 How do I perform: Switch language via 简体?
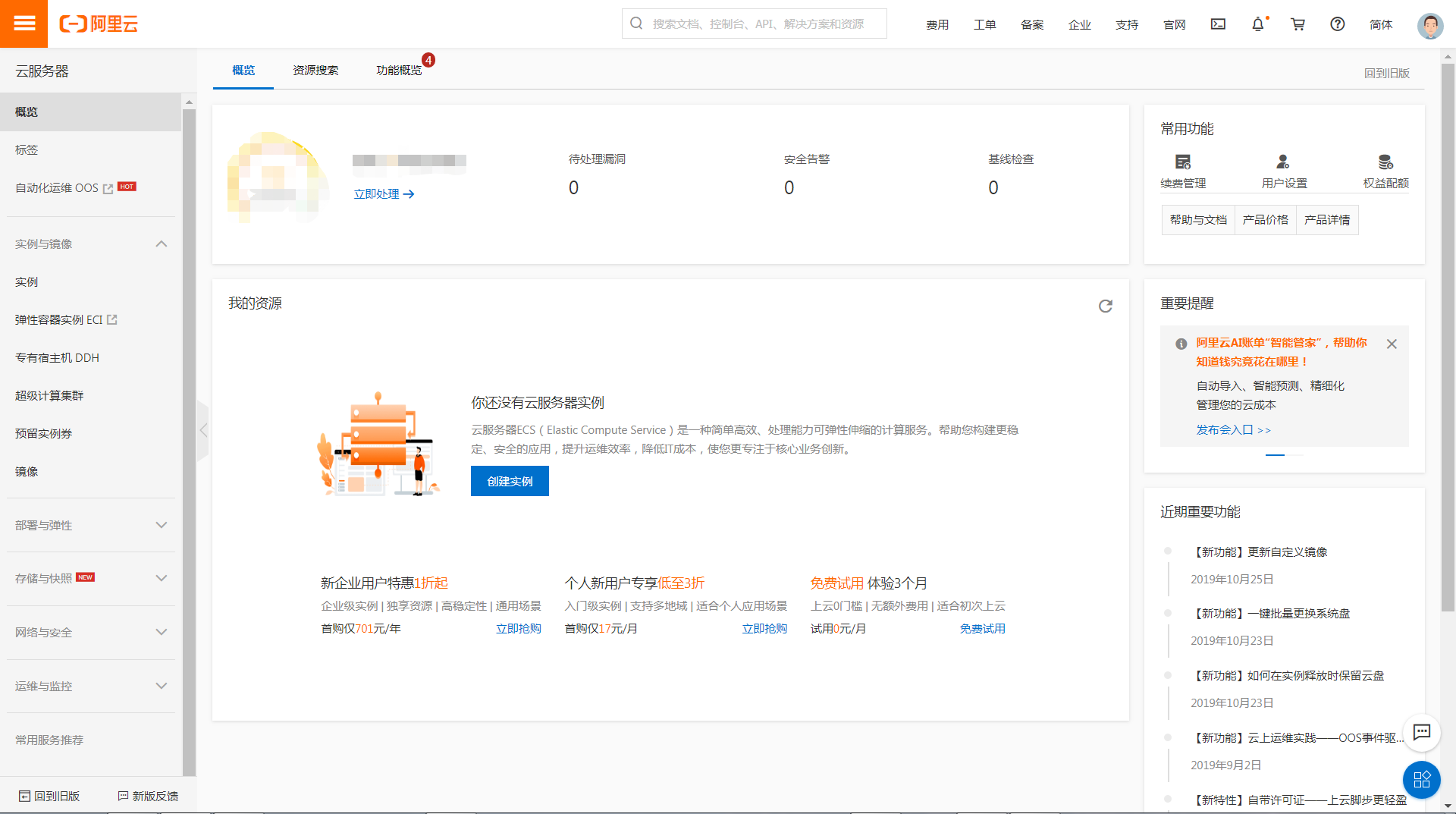point(1381,24)
